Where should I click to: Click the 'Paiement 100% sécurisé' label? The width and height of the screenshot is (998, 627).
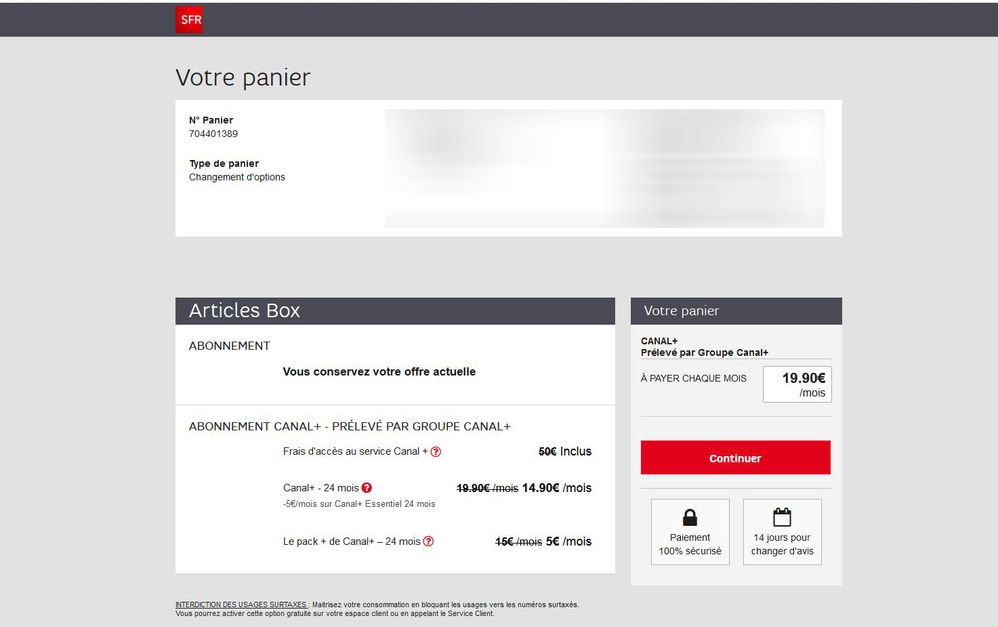[x=689, y=545]
